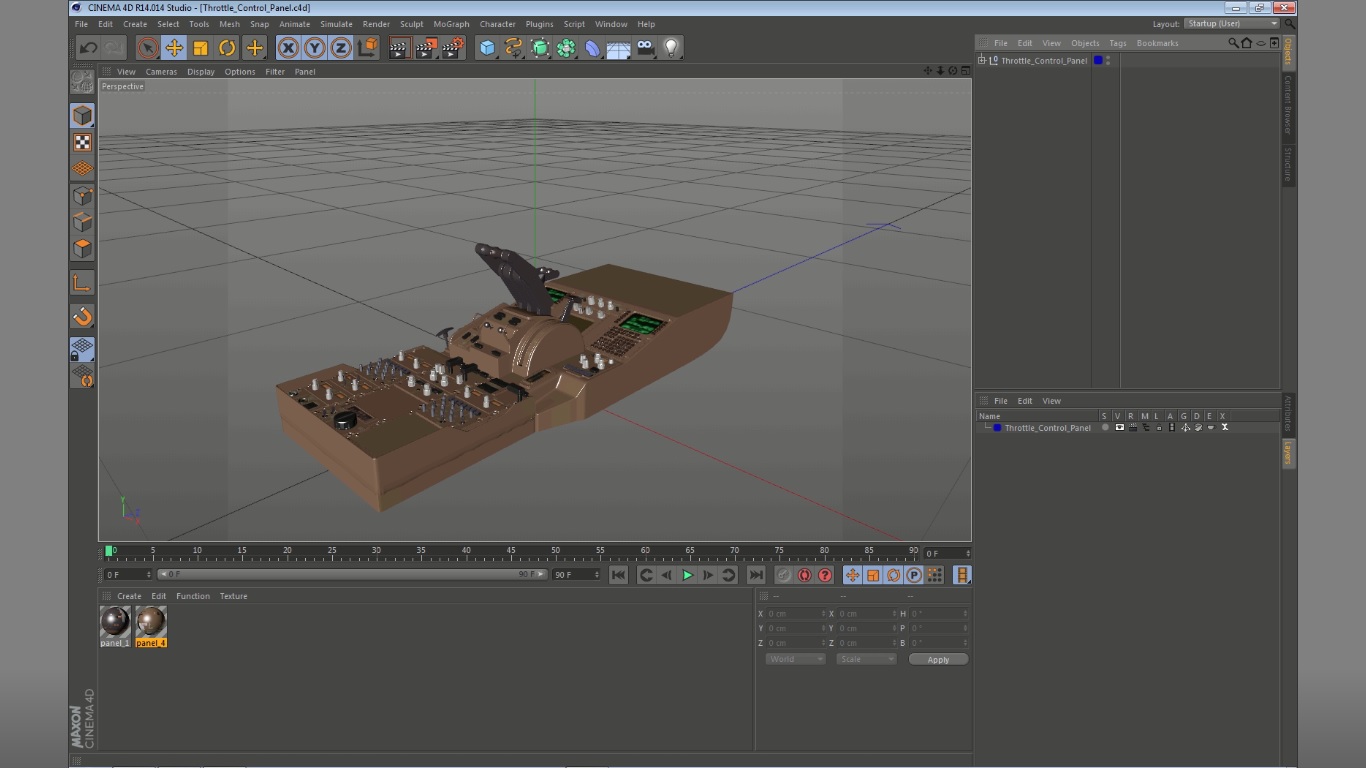The image size is (1366, 768).
Task: Toggle X-axis lock
Action: coord(288,47)
